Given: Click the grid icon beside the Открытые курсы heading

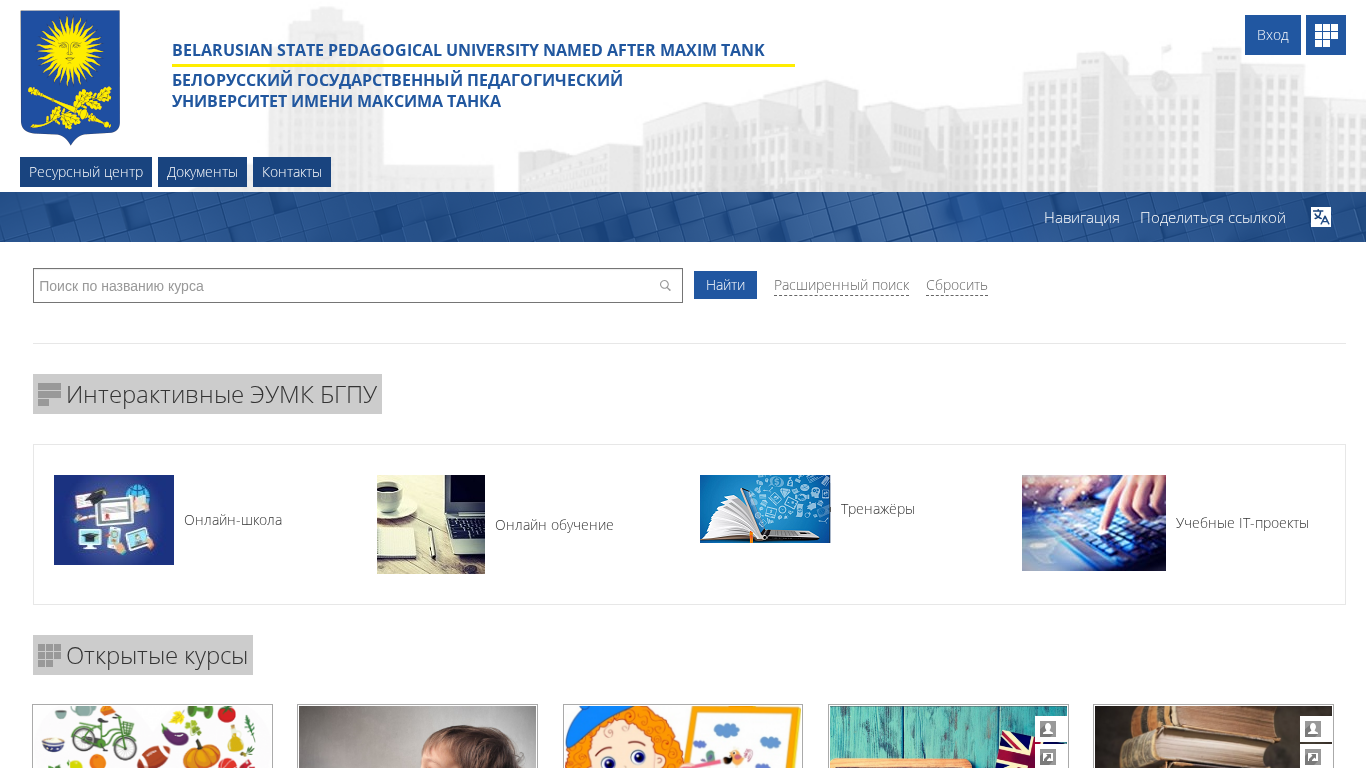Looking at the screenshot, I should tap(50, 655).
